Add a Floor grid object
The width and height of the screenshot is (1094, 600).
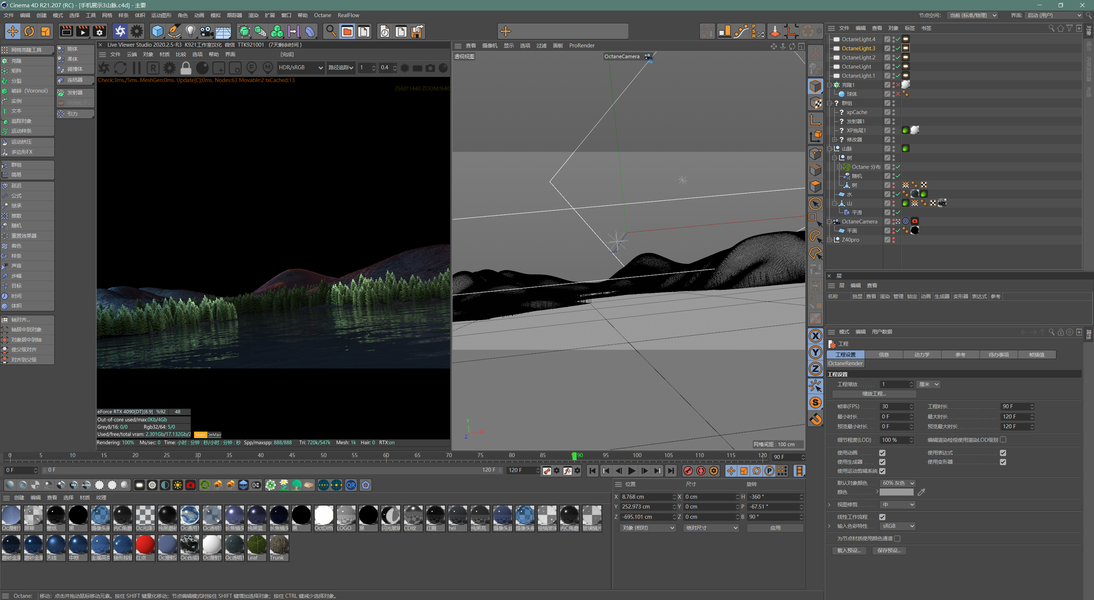223,31
